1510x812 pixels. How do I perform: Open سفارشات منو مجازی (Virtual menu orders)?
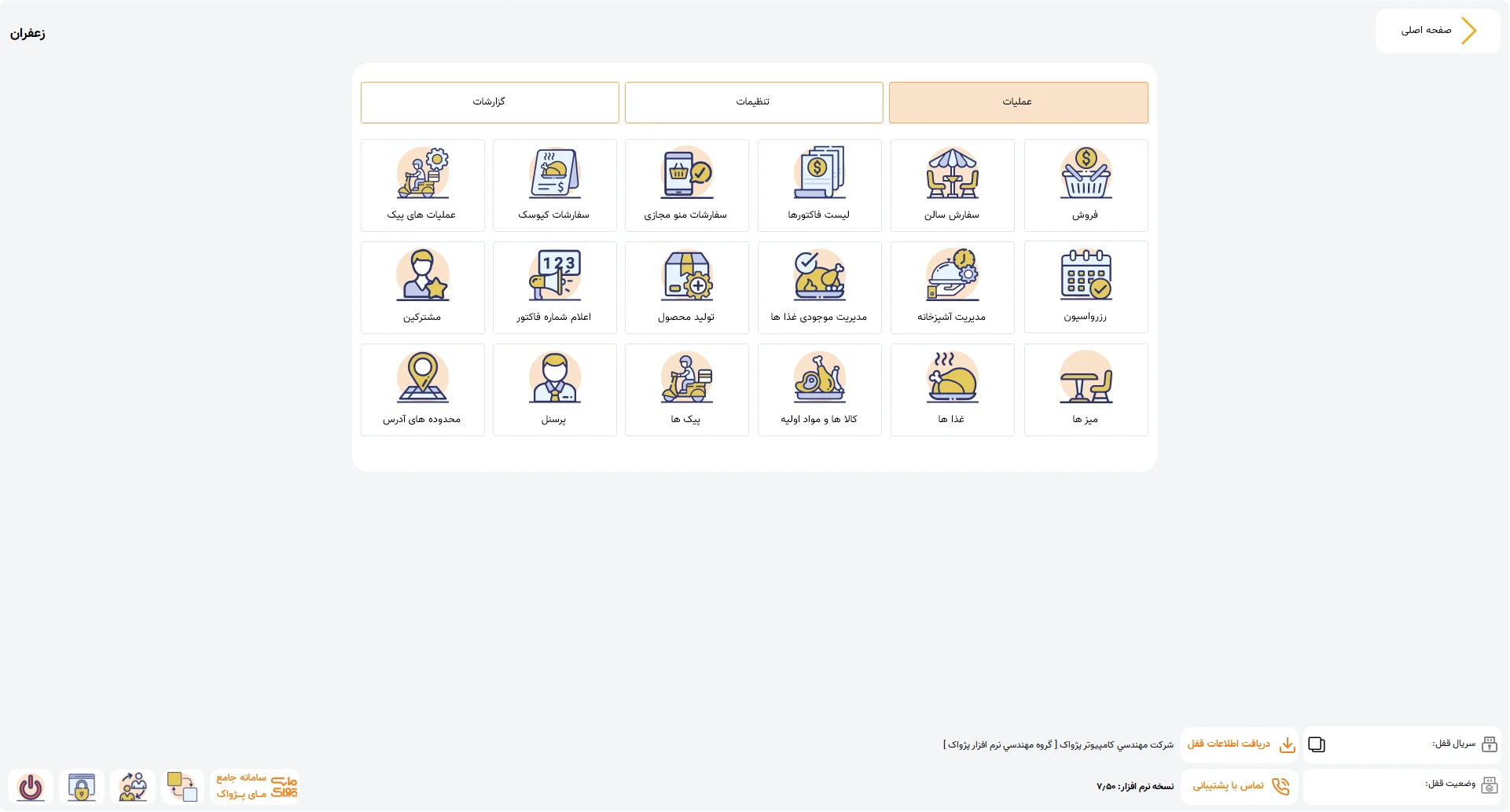point(686,186)
